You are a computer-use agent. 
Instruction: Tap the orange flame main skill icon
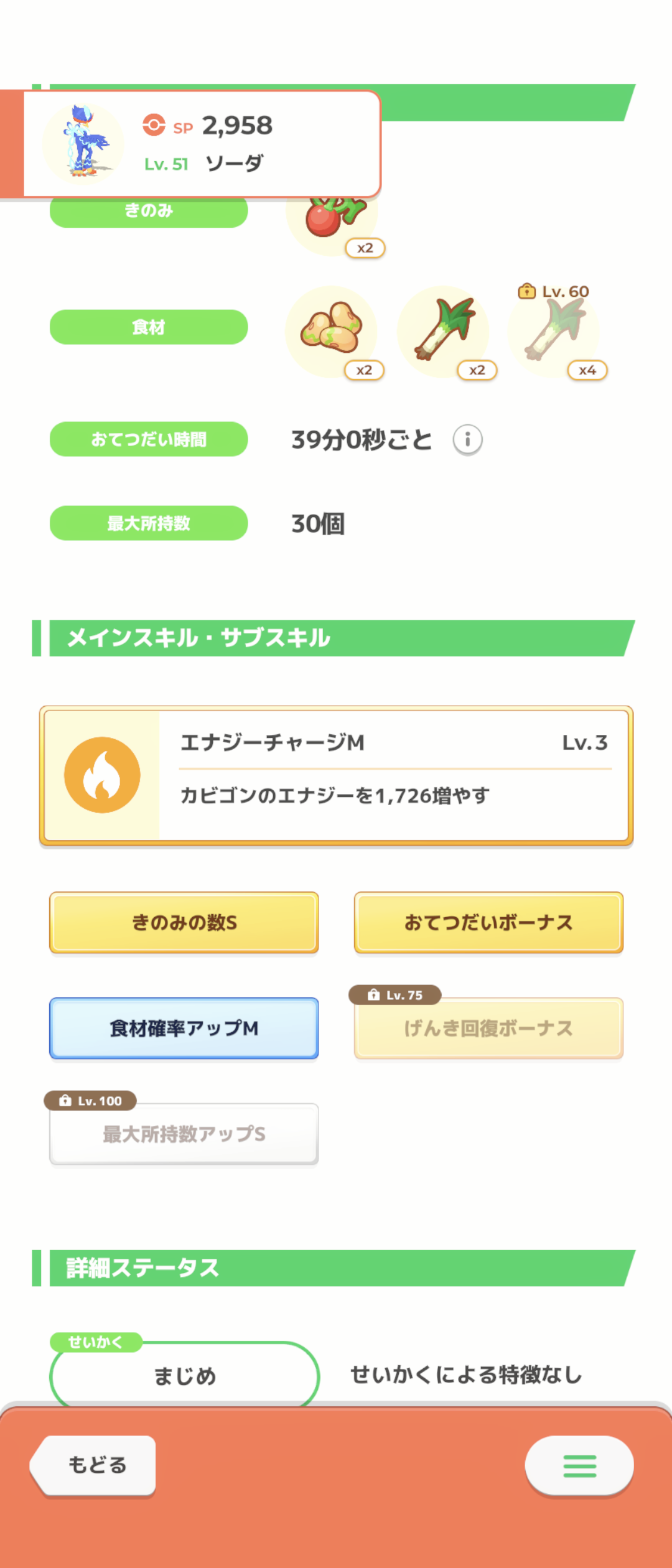coord(102,775)
